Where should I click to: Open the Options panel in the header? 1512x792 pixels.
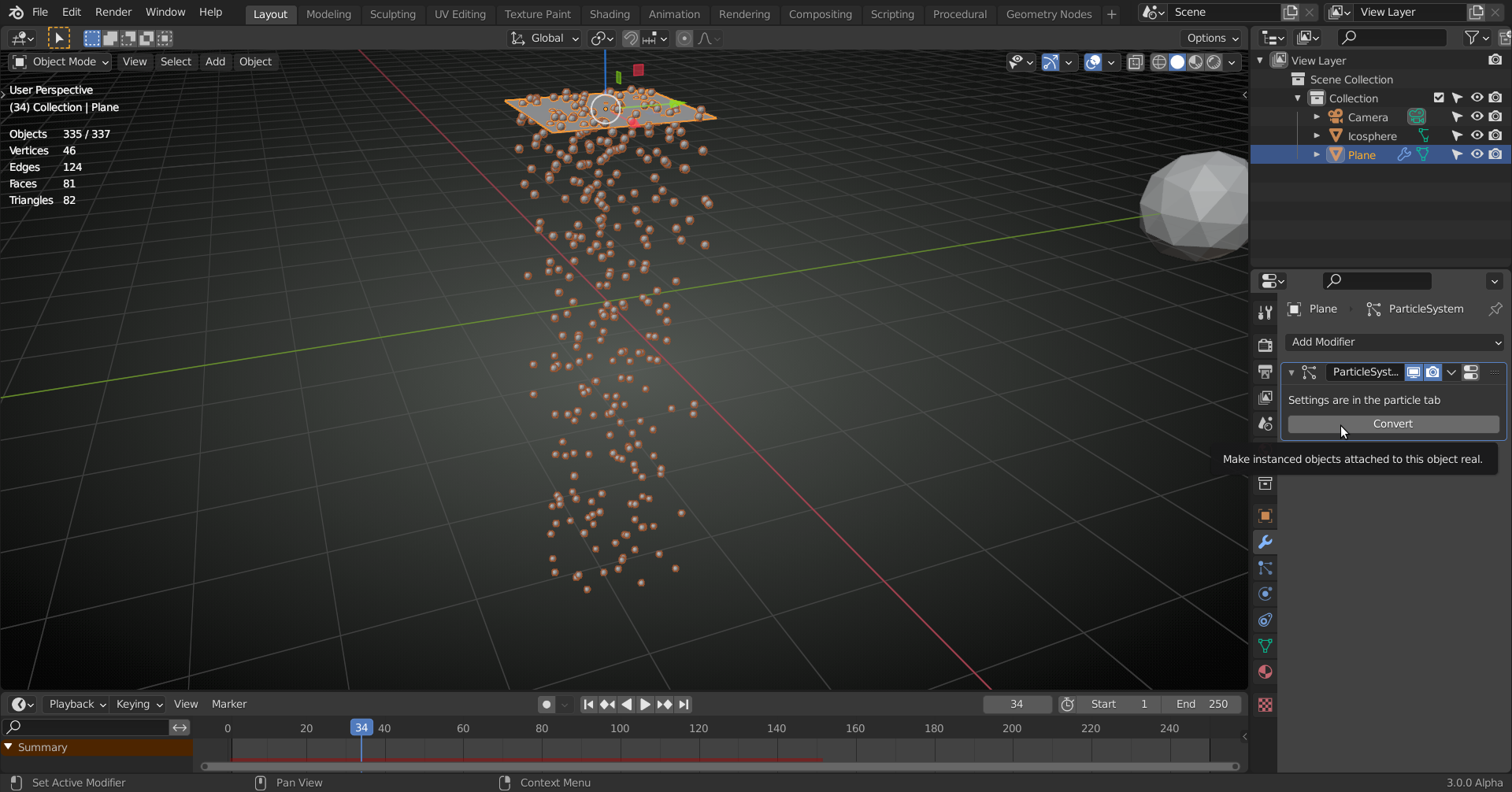(1211, 38)
